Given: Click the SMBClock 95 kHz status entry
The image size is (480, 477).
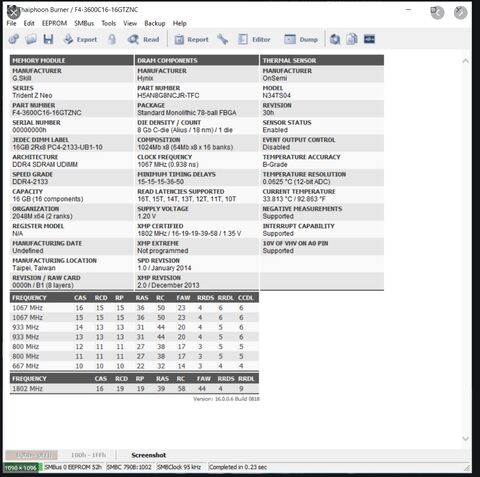Looking at the screenshot, I should point(179,467).
